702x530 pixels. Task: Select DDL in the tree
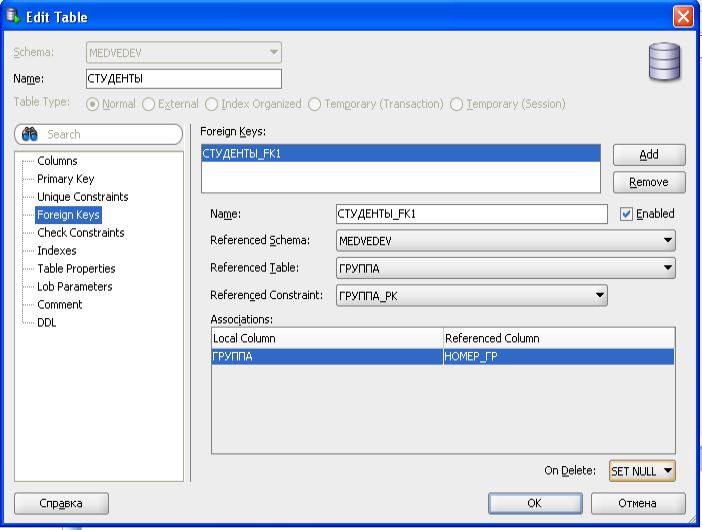(x=47, y=323)
